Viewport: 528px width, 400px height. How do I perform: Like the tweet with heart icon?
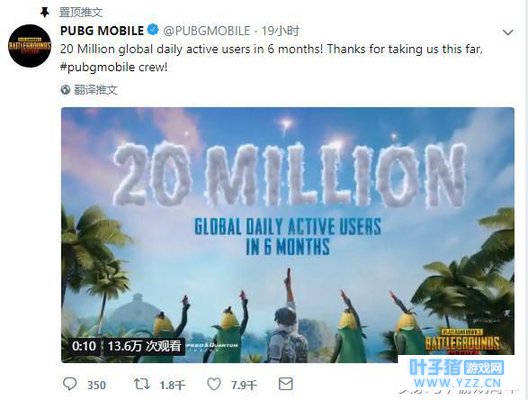[214, 384]
